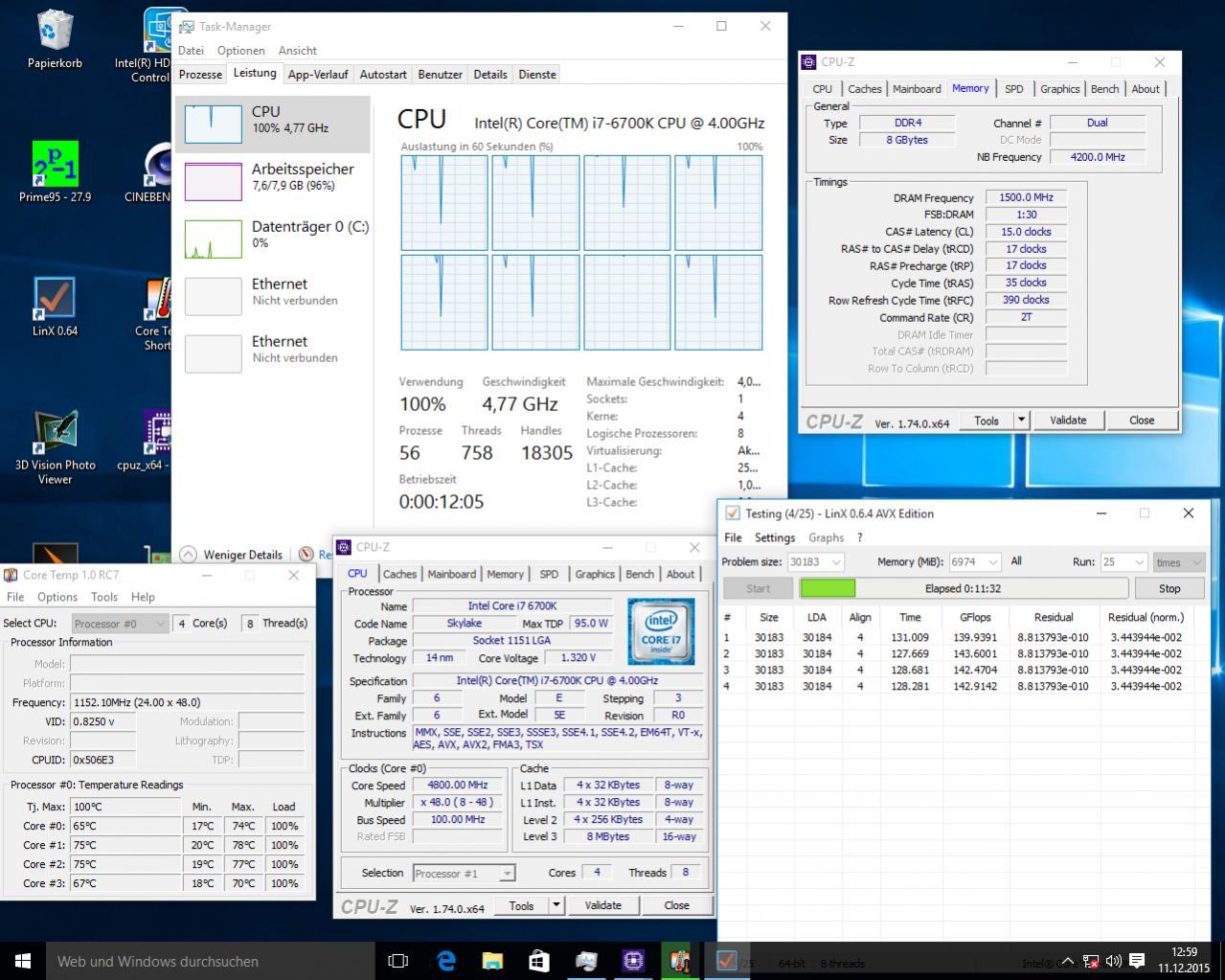Click Close in the bottom CPU-Z window
The height and width of the screenshot is (980, 1225).
tap(676, 905)
